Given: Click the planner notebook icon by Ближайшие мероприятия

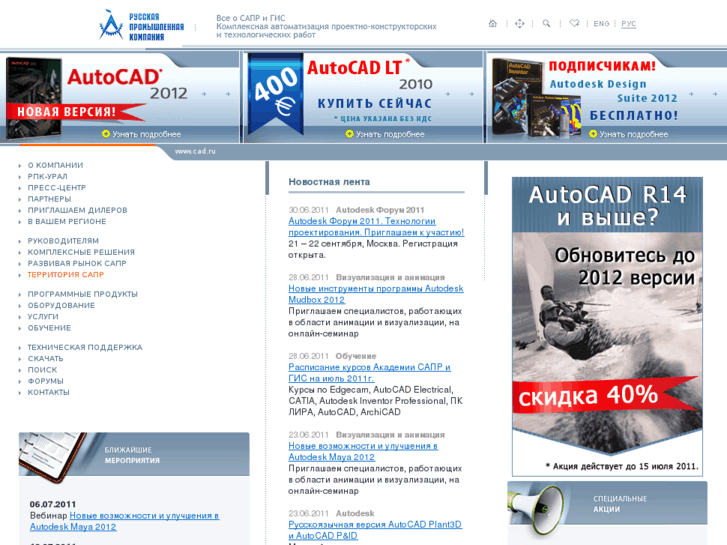Looking at the screenshot, I should (52, 456).
